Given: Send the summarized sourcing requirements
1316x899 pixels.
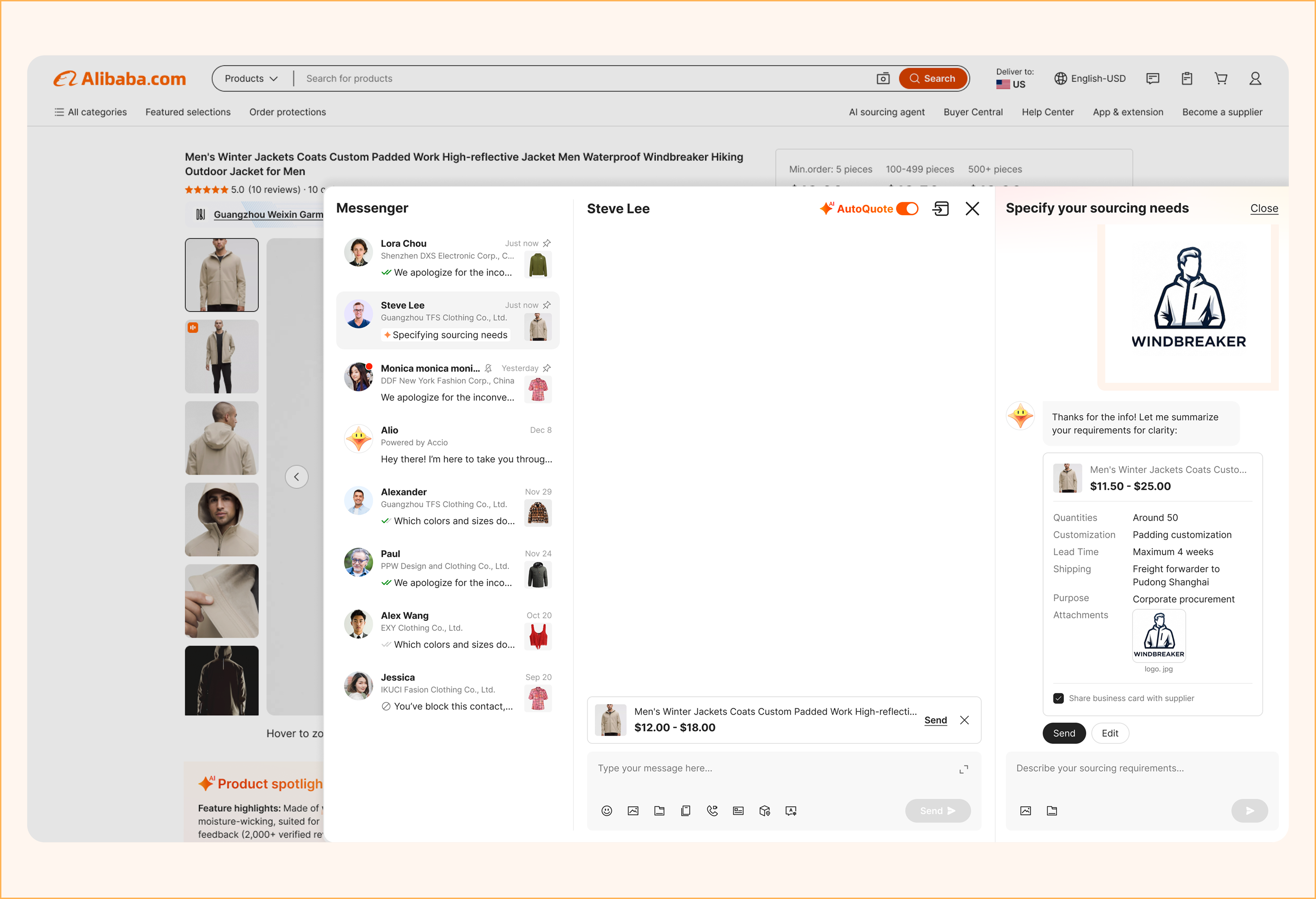Looking at the screenshot, I should (x=1064, y=733).
